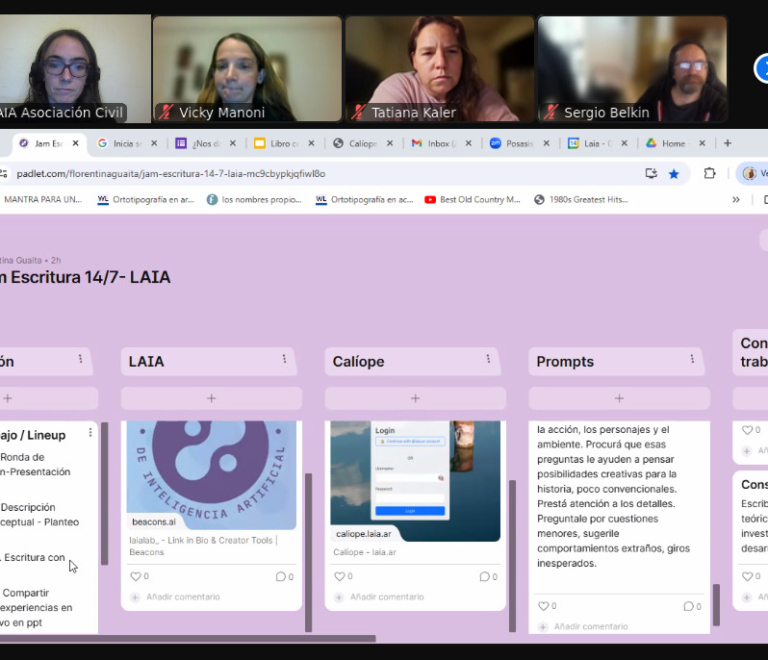Open comments on the Prompts post
Image resolution: width=768 pixels, height=660 pixels.
coord(688,607)
